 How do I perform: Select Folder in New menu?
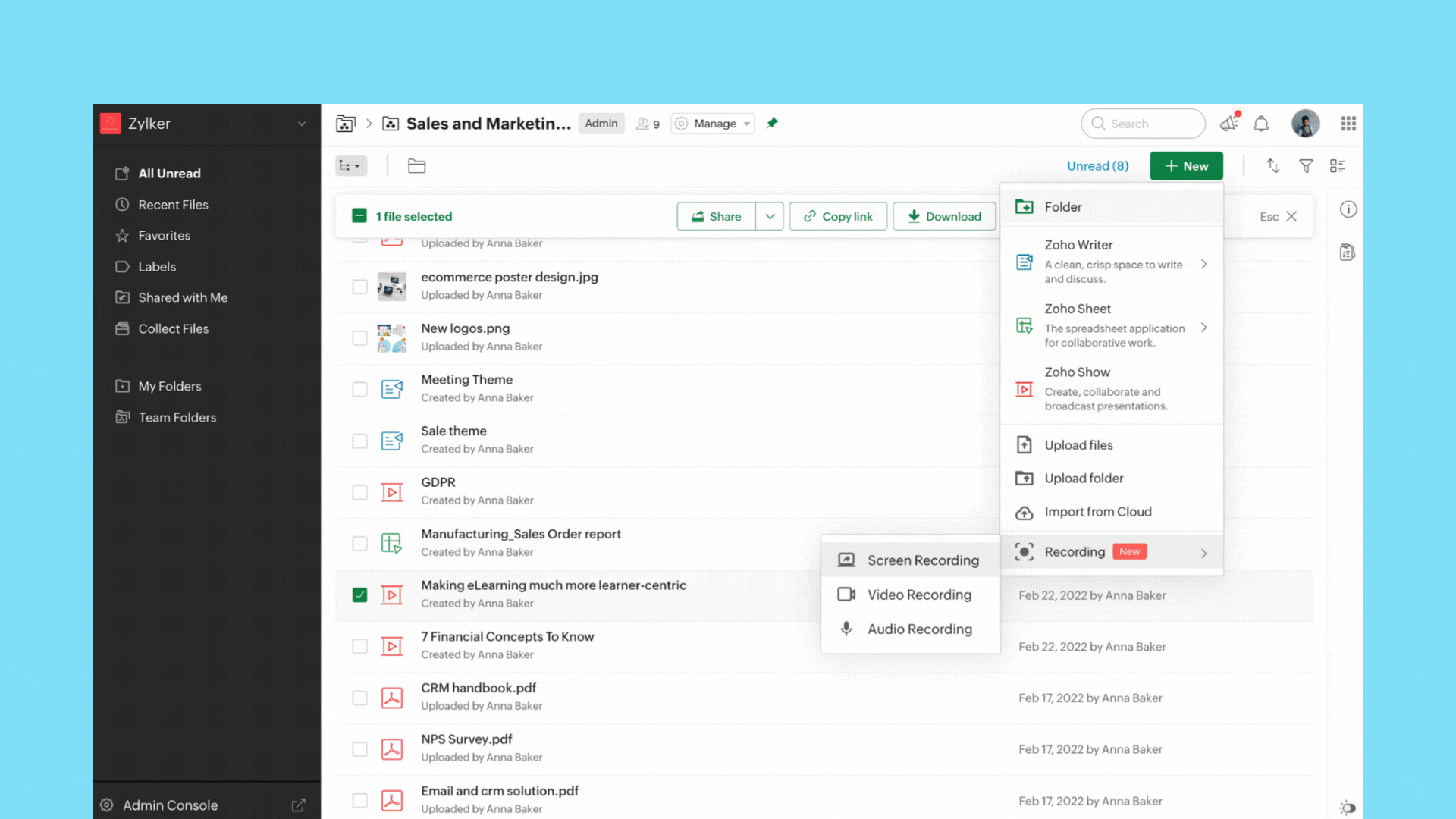(1112, 207)
